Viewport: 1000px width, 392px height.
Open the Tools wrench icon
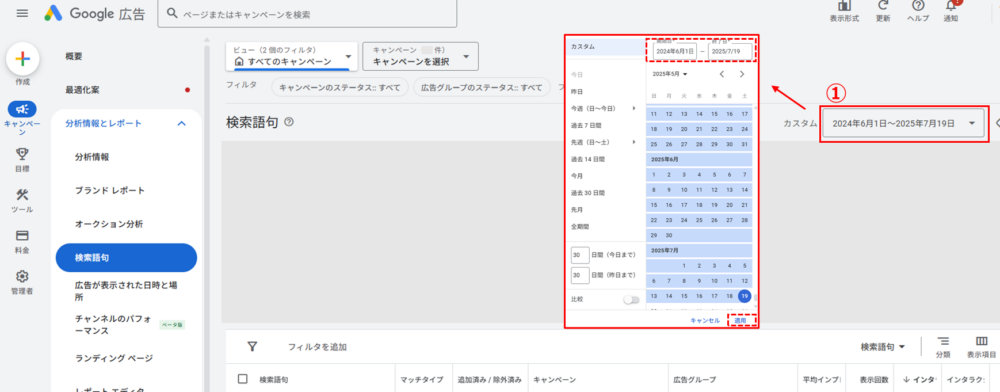point(22,194)
